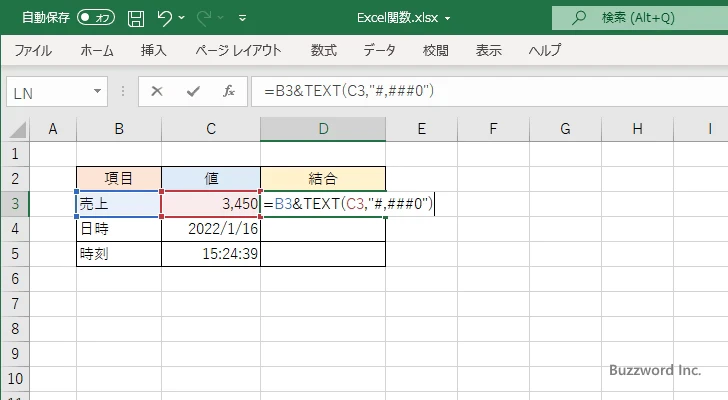Click cell with date 2022/1/16
728x400 pixels.
(211, 229)
